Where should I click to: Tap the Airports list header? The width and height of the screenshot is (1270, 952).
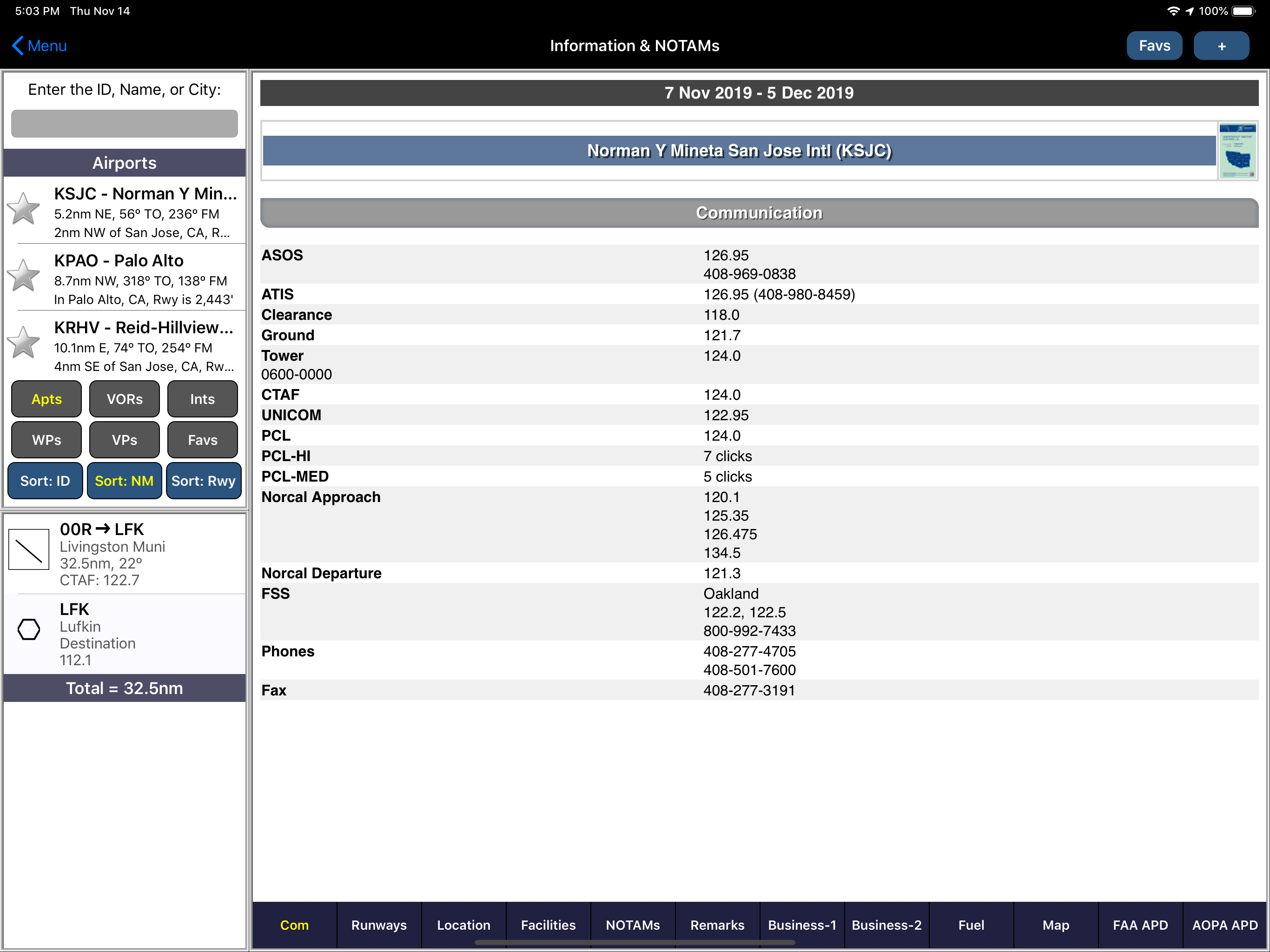[125, 163]
